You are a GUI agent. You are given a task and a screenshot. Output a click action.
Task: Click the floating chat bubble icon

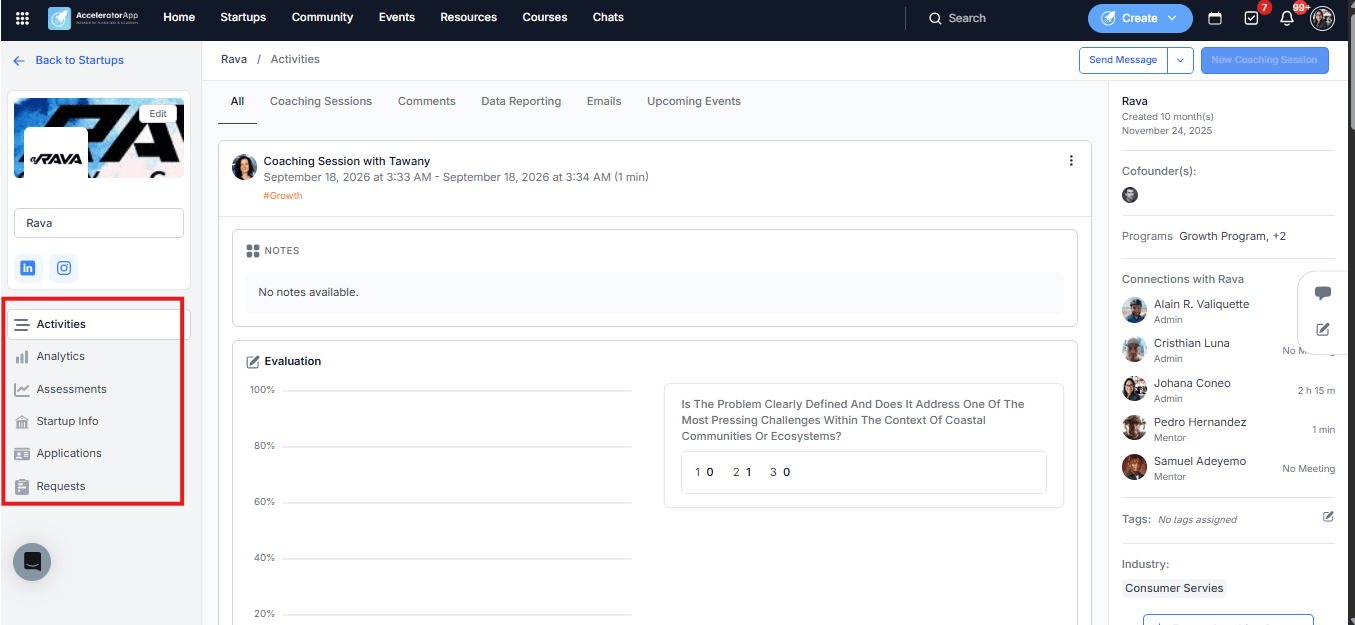pos(1323,293)
